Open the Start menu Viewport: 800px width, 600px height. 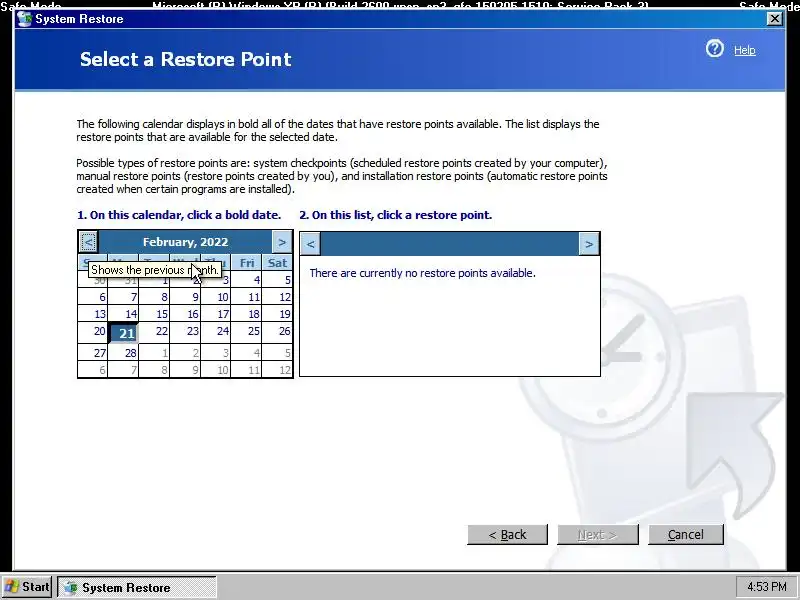coord(27,587)
